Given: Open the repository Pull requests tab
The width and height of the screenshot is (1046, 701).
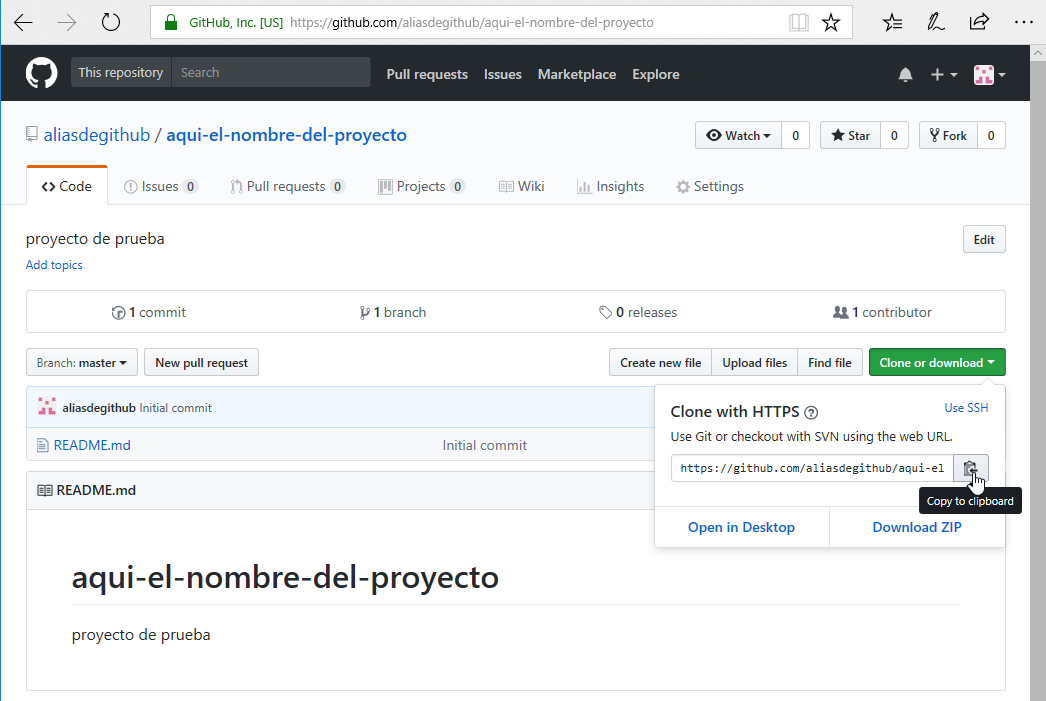Looking at the screenshot, I should pyautogui.click(x=287, y=187).
